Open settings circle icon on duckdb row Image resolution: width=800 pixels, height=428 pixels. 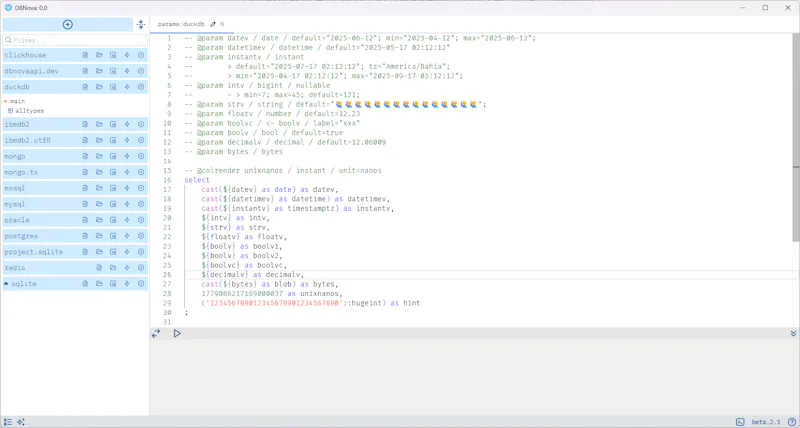coord(141,87)
